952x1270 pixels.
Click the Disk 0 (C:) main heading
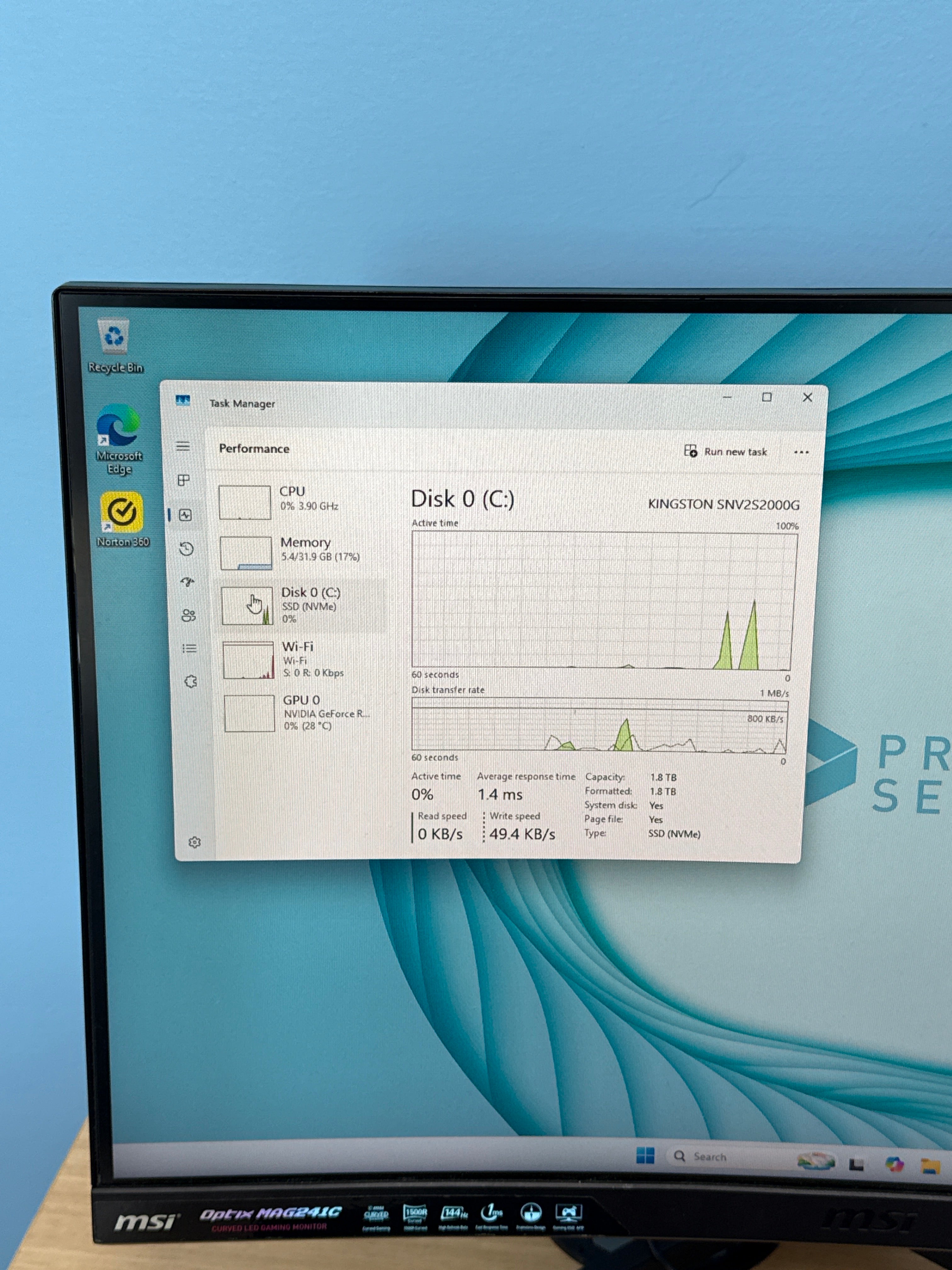(x=462, y=499)
